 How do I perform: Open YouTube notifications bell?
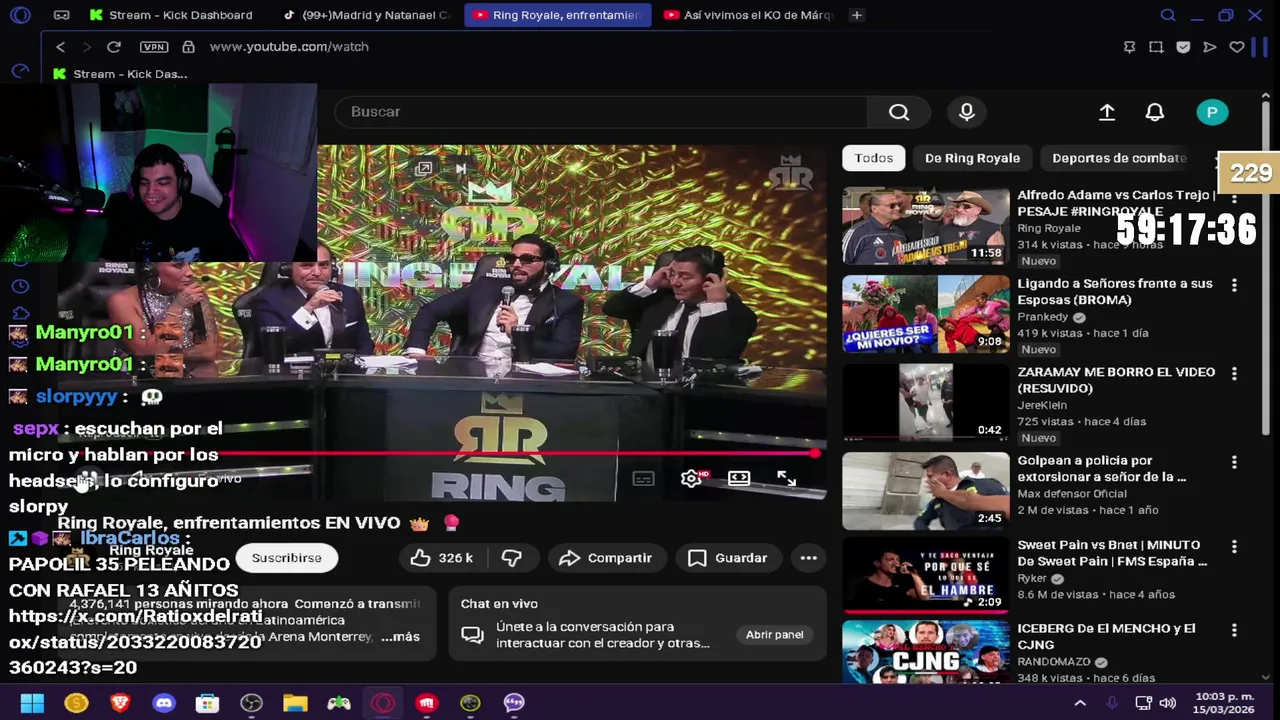coord(1155,113)
